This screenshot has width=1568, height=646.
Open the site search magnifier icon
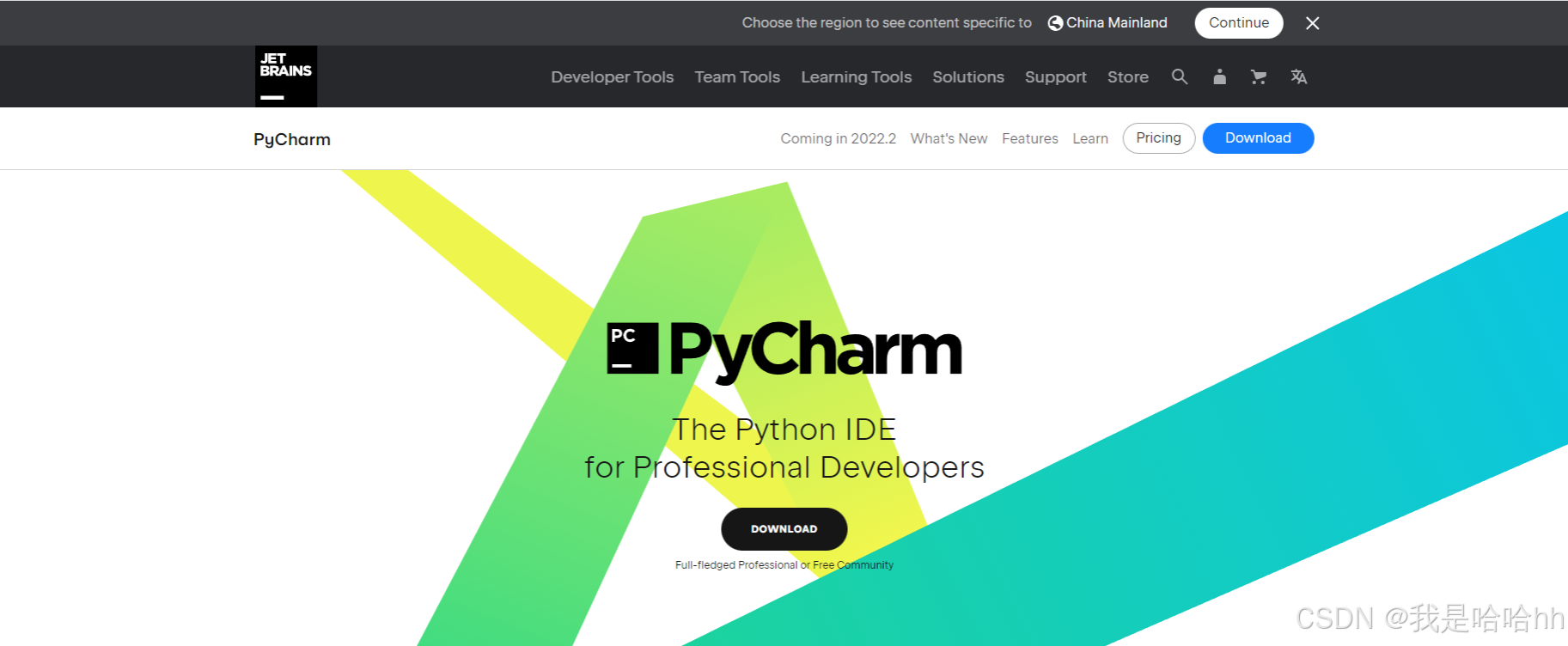pyautogui.click(x=1180, y=76)
